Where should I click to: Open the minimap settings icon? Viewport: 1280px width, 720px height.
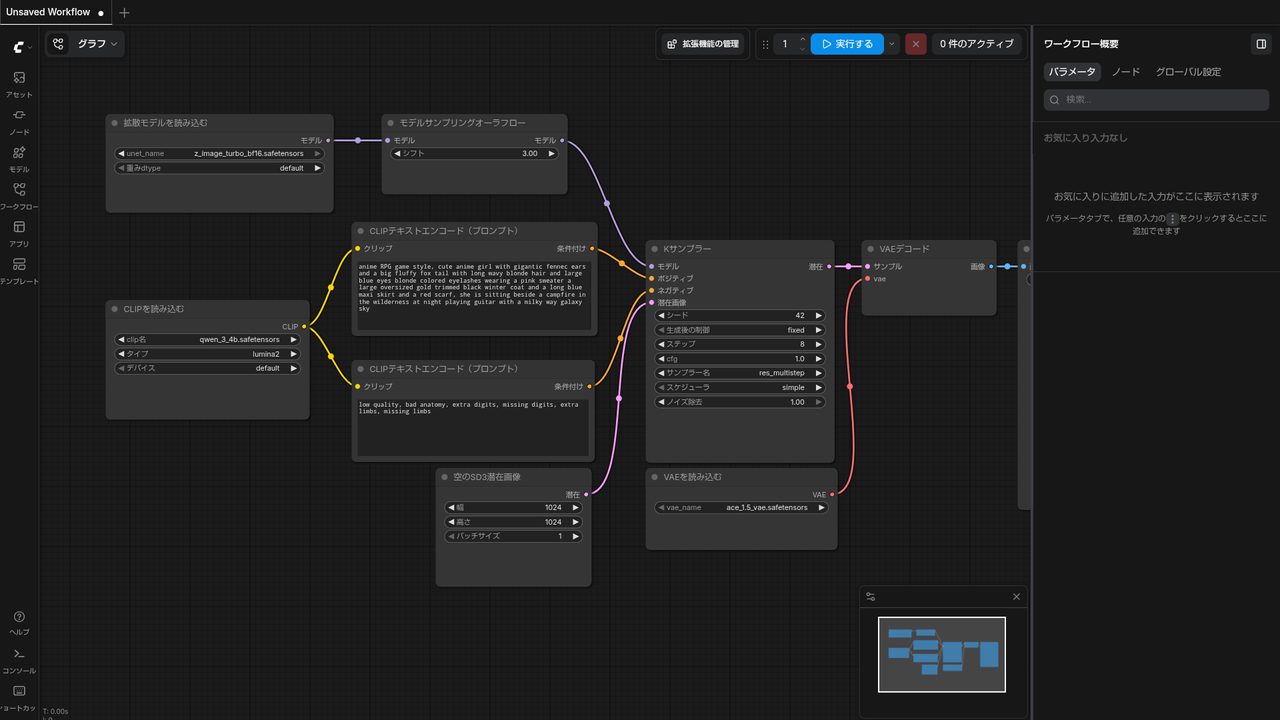(x=871, y=597)
